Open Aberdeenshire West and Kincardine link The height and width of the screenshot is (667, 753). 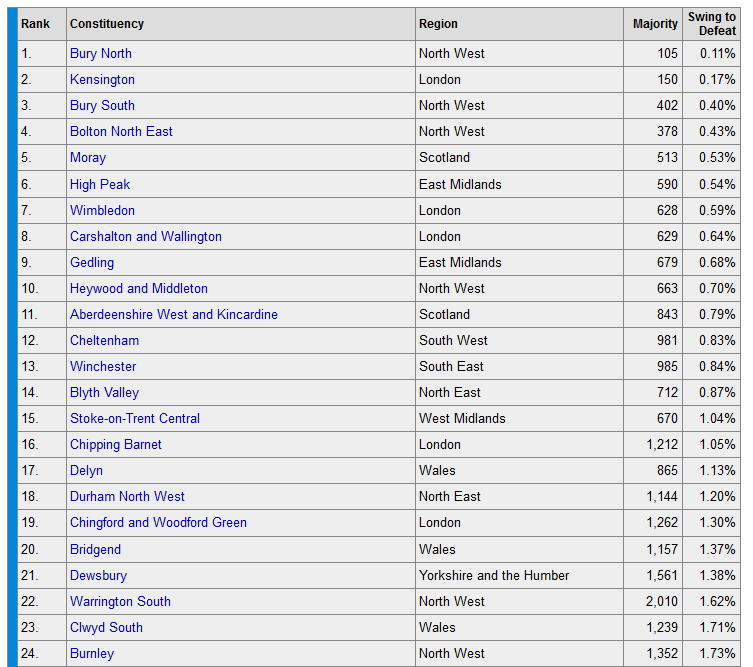point(174,314)
